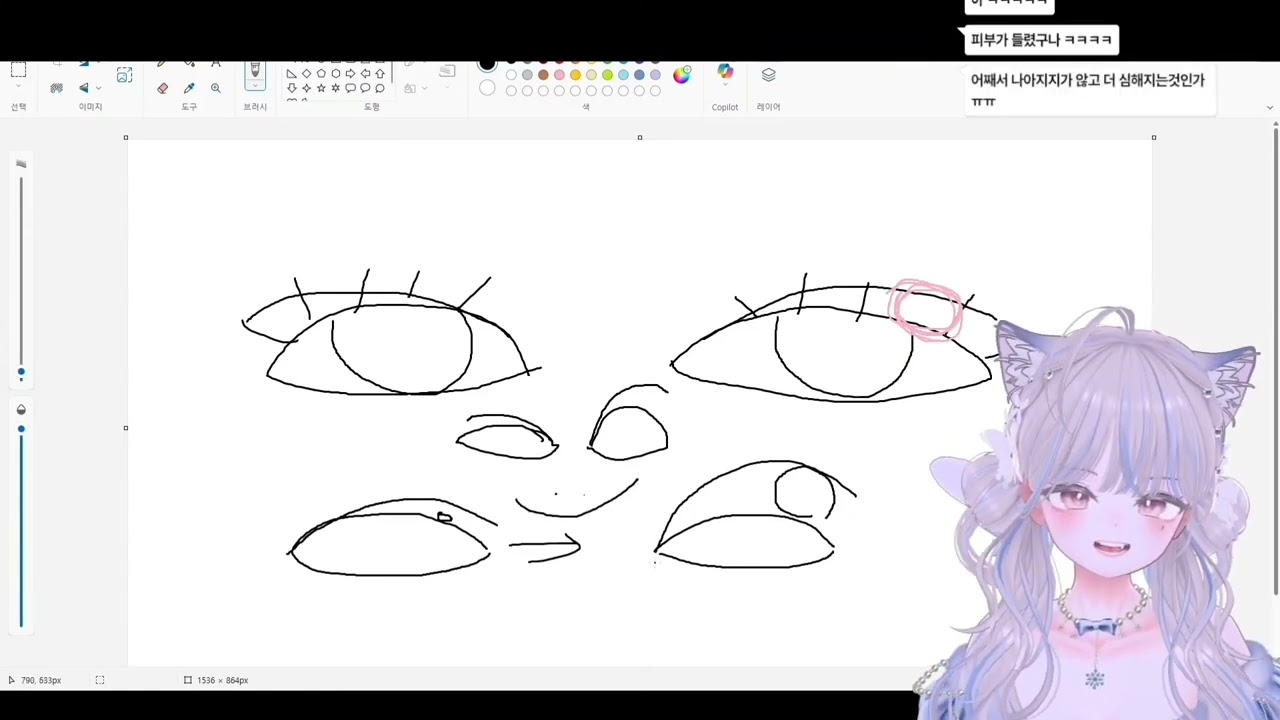Choose the lavender palette swatch
Screen dimensions: 1280x720
click(x=655, y=75)
